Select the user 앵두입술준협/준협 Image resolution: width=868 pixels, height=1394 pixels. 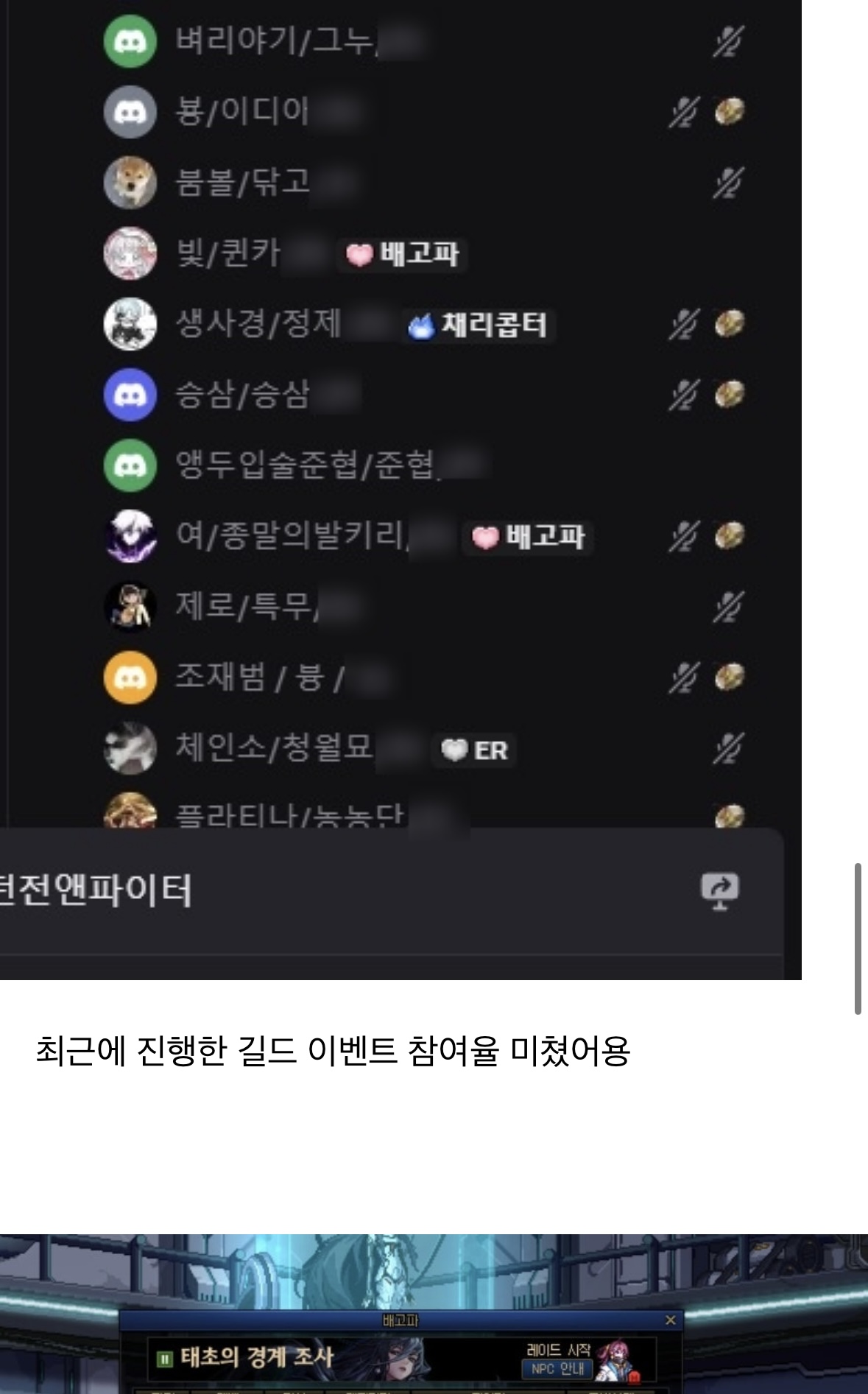tap(305, 465)
